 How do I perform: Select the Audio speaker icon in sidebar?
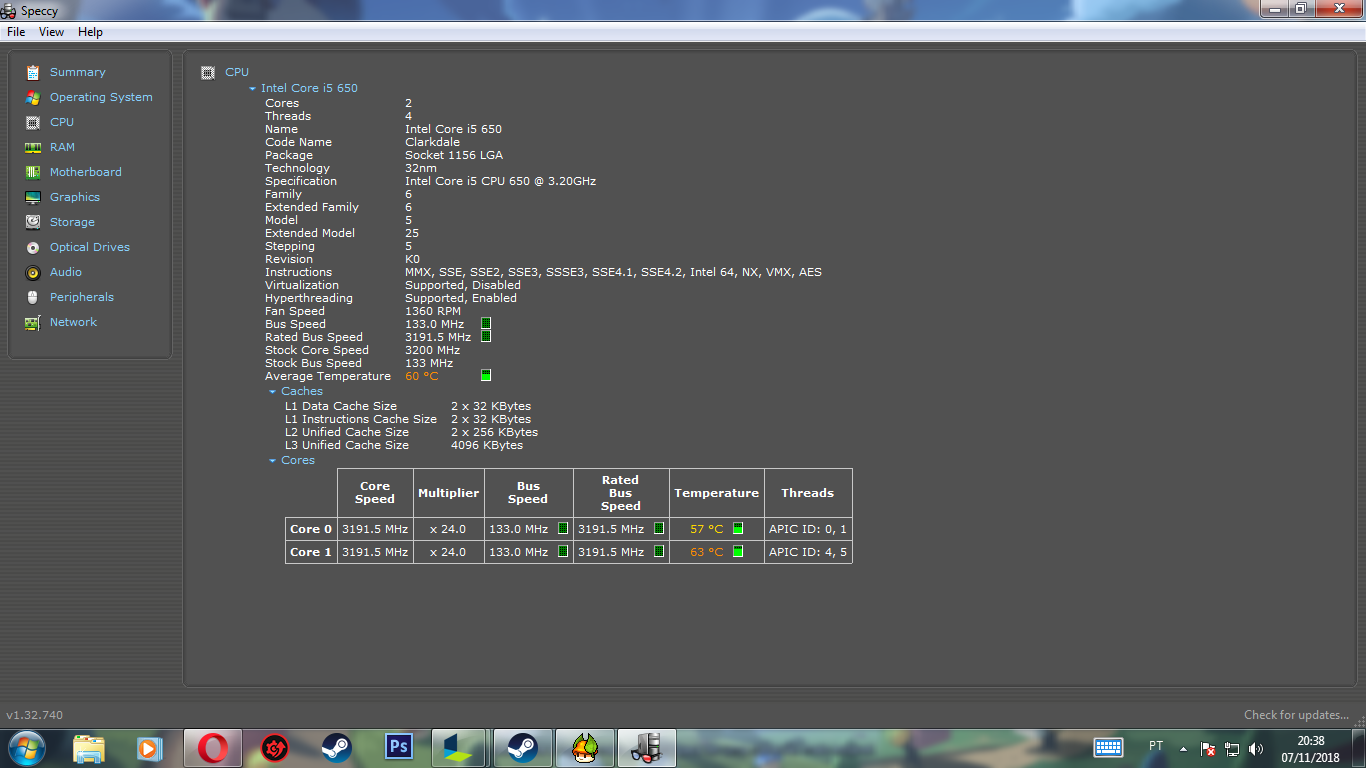click(33, 272)
